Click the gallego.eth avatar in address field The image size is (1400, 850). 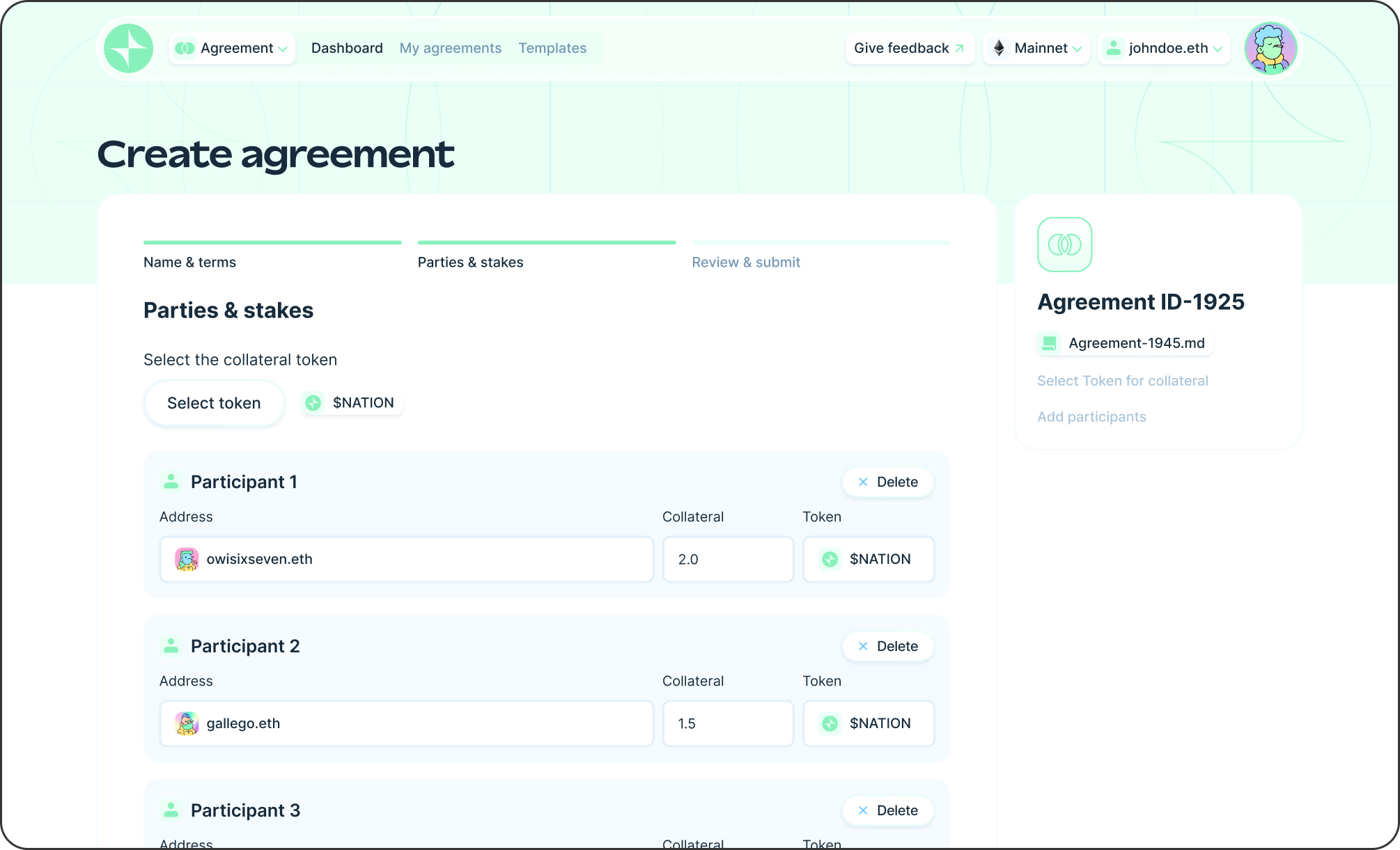[187, 723]
